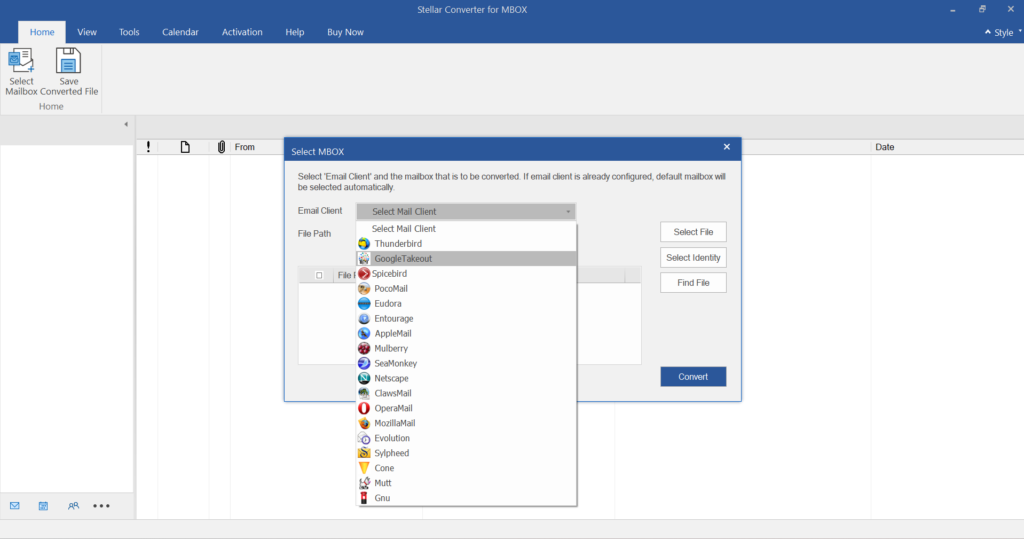Close the Select MBOX dialog

(727, 147)
